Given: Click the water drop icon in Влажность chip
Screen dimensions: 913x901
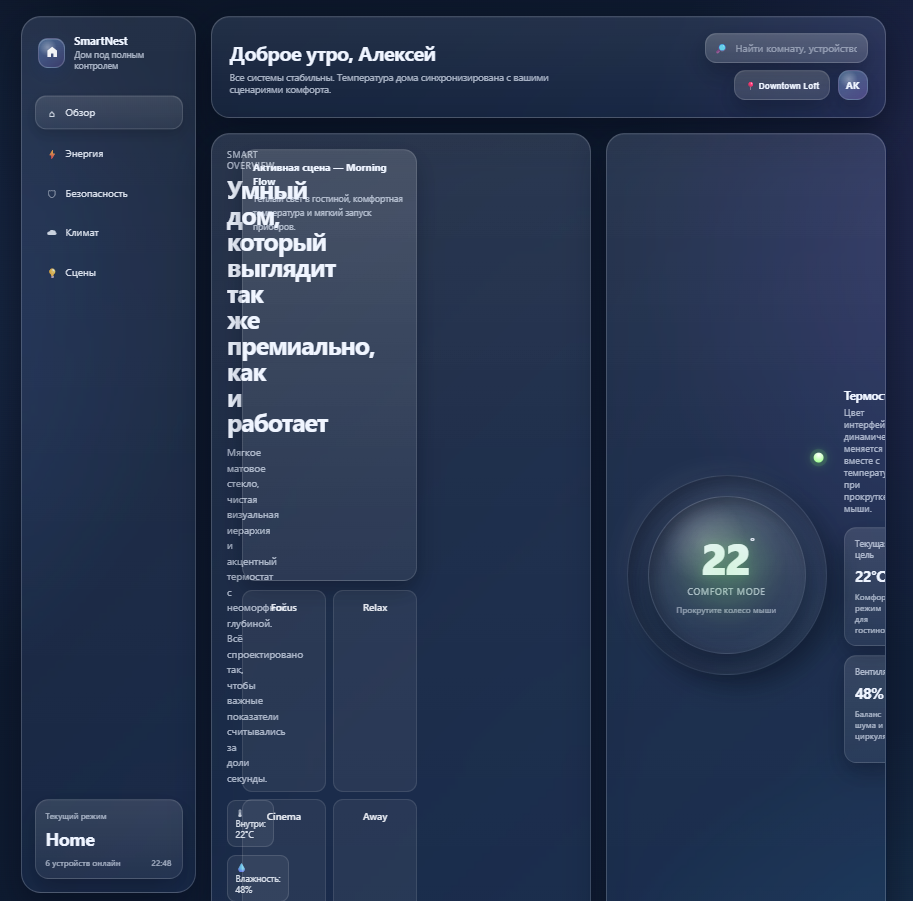Looking at the screenshot, I should pos(242,868).
